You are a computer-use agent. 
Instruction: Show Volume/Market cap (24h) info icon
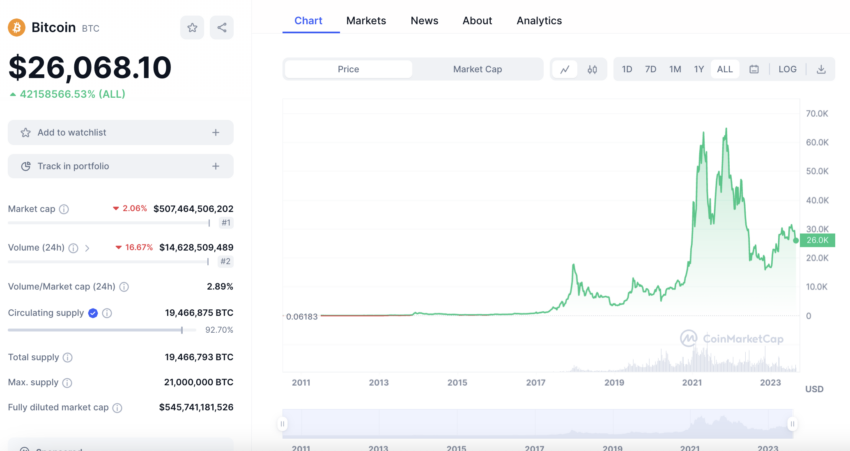pos(124,287)
